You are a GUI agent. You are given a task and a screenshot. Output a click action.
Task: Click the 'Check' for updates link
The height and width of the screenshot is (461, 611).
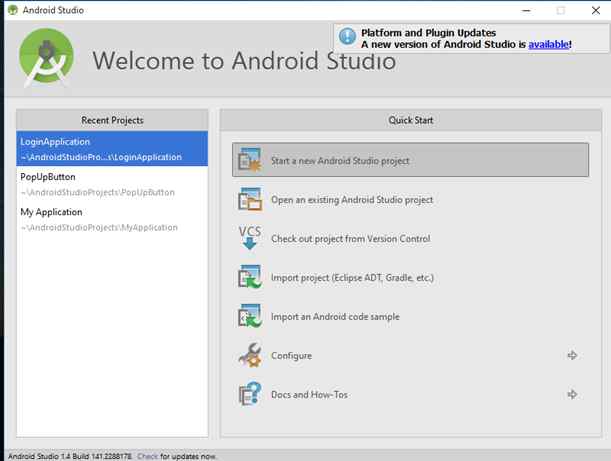pyautogui.click(x=148, y=456)
